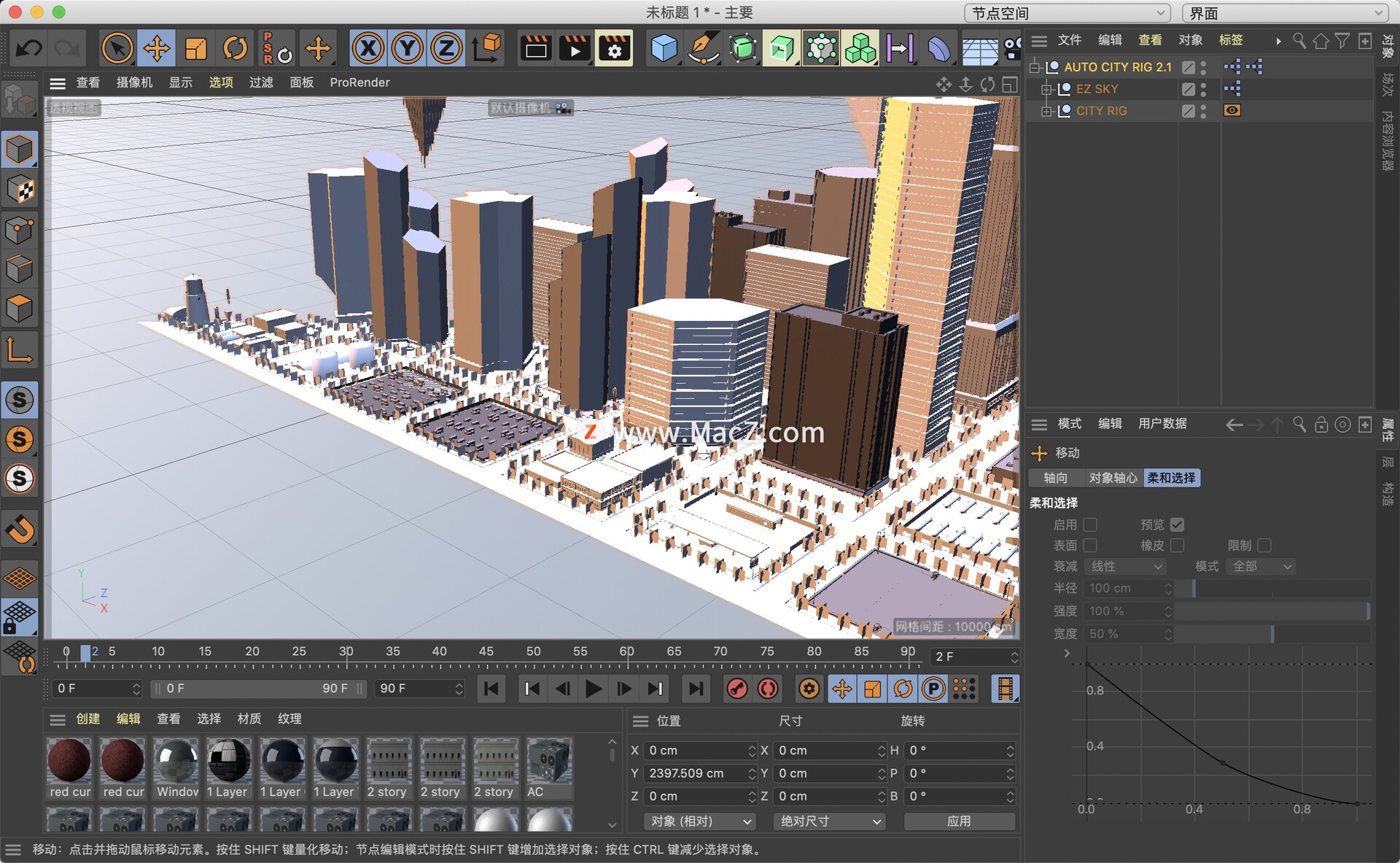Open the 摄像机 viewport menu

[134, 82]
